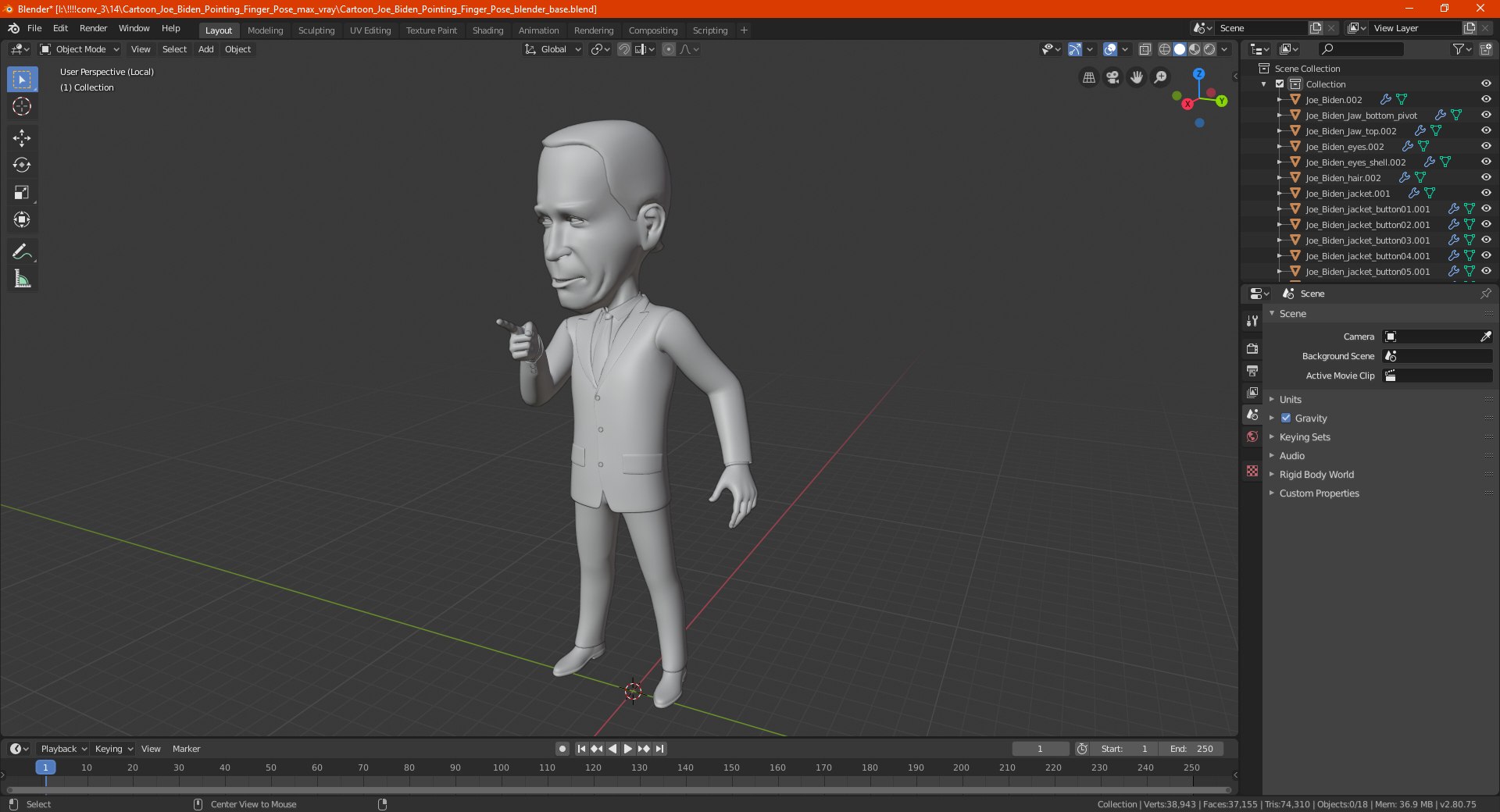Toggle orthographic grid view icon

coord(1088,77)
